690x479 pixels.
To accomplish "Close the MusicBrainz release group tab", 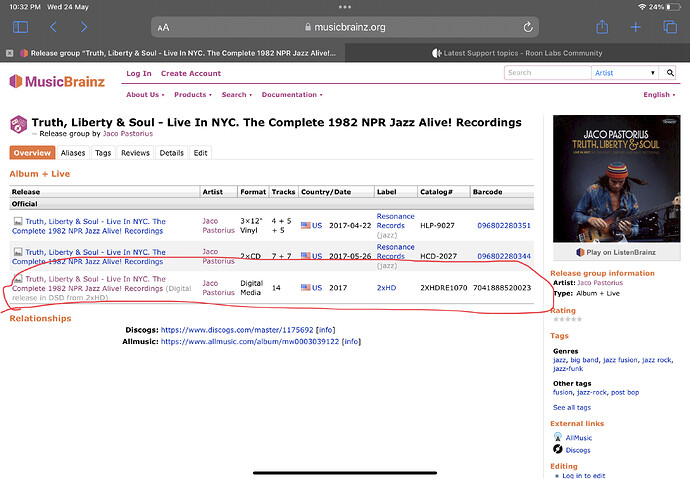I will (10, 53).
